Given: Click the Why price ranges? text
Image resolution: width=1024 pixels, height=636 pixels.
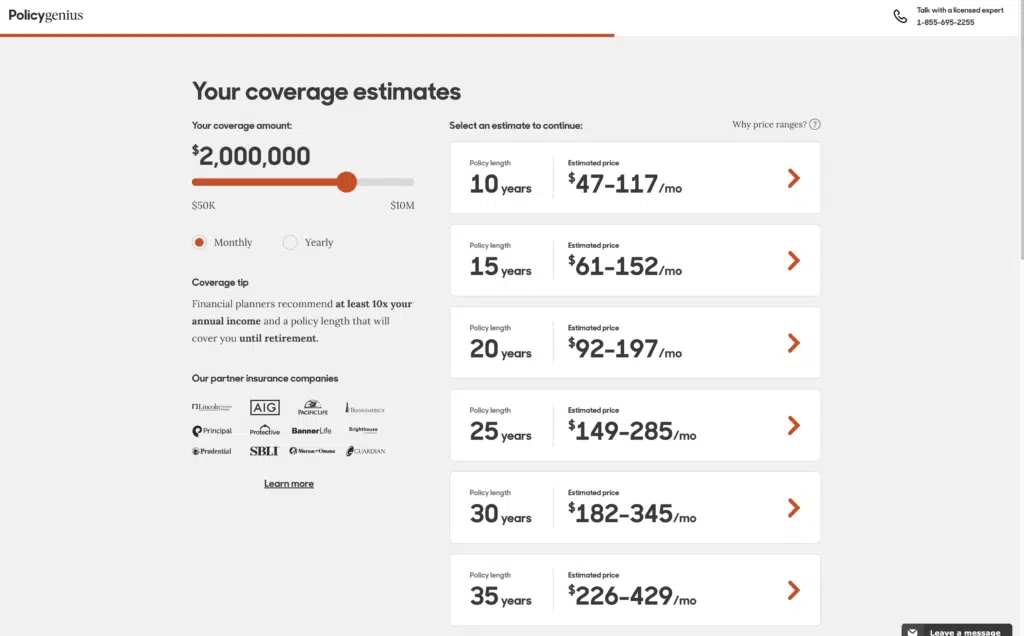Looking at the screenshot, I should (769, 125).
